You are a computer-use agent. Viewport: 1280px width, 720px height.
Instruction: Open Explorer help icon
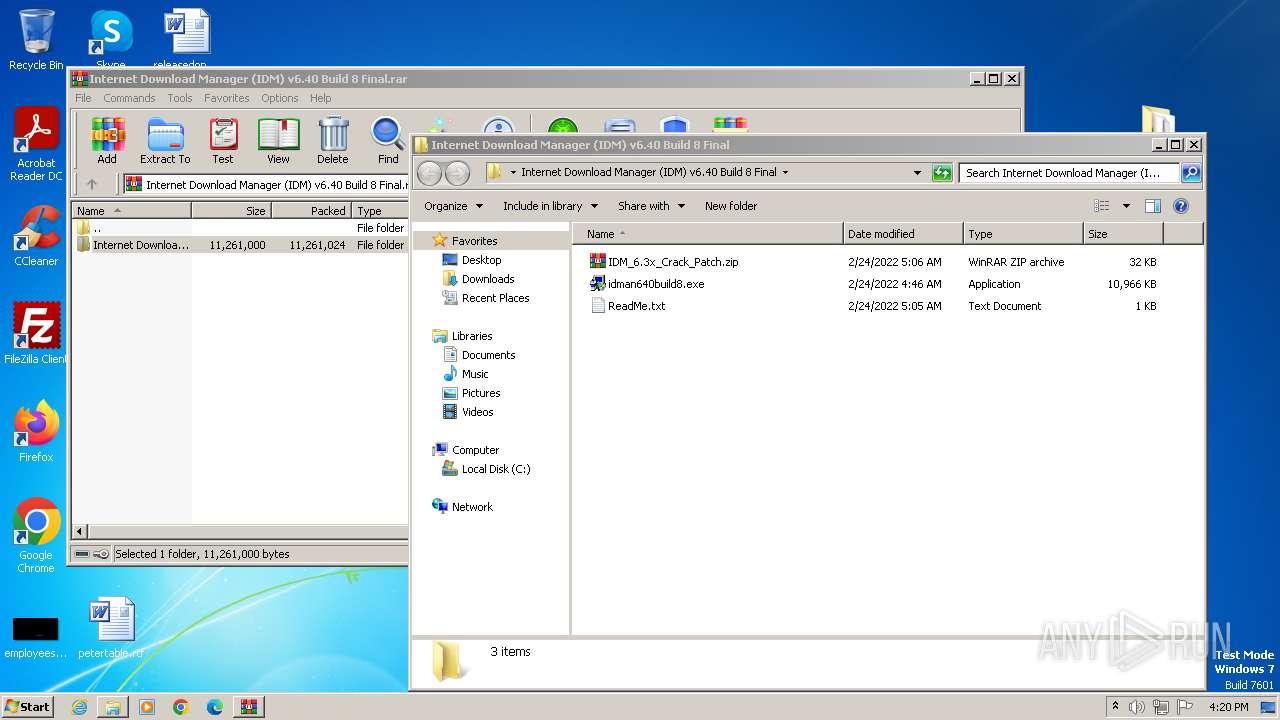(x=1180, y=206)
